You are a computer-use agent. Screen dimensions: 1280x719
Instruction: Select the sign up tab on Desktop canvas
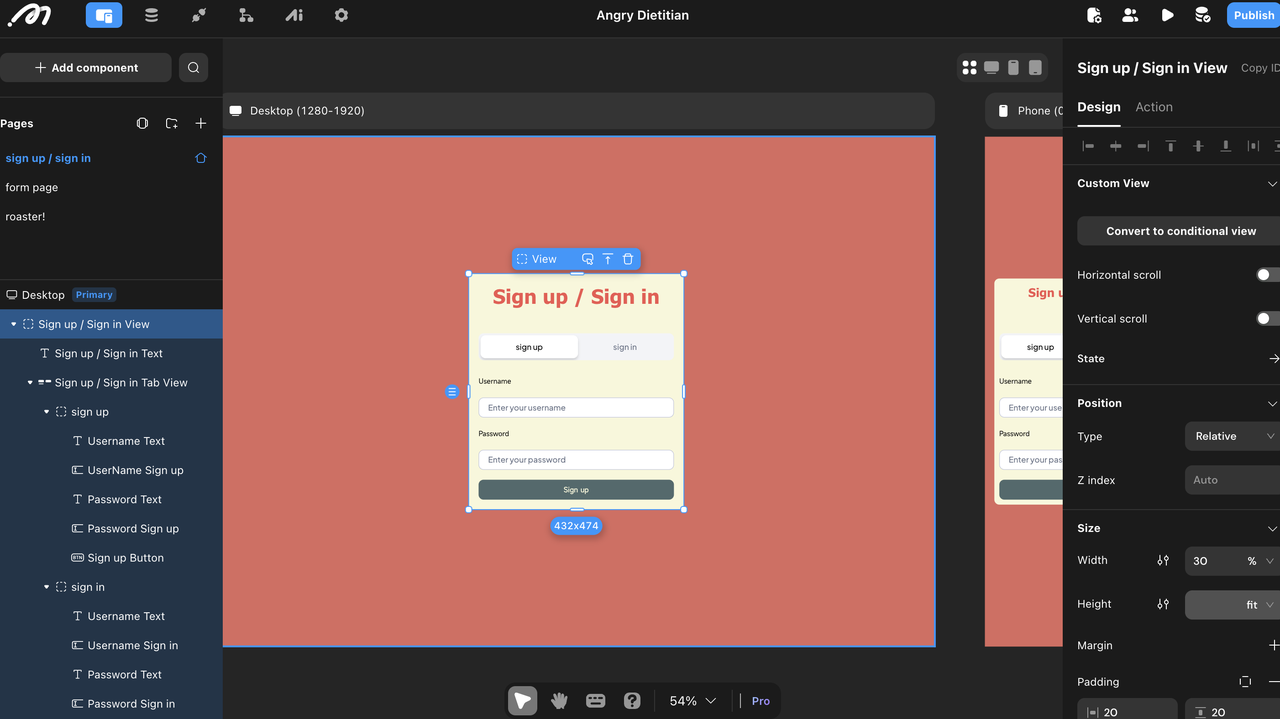point(529,347)
